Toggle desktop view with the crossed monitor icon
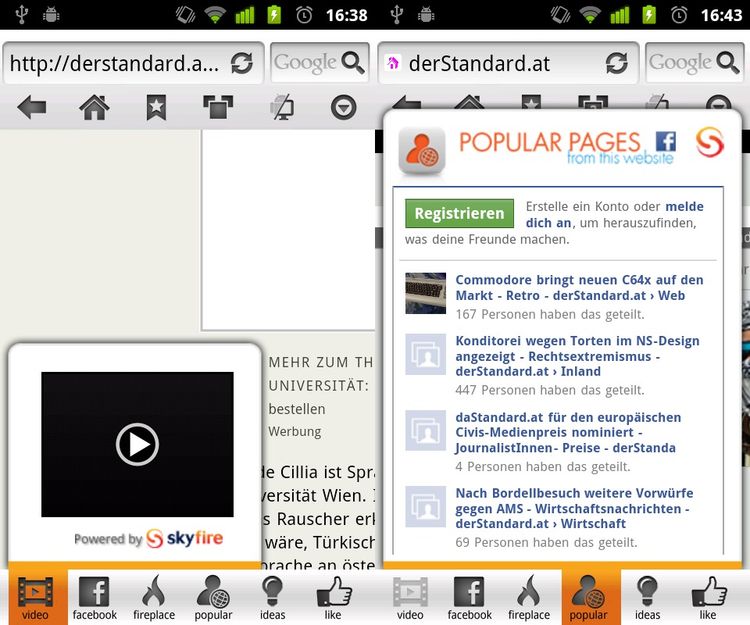 [281, 107]
